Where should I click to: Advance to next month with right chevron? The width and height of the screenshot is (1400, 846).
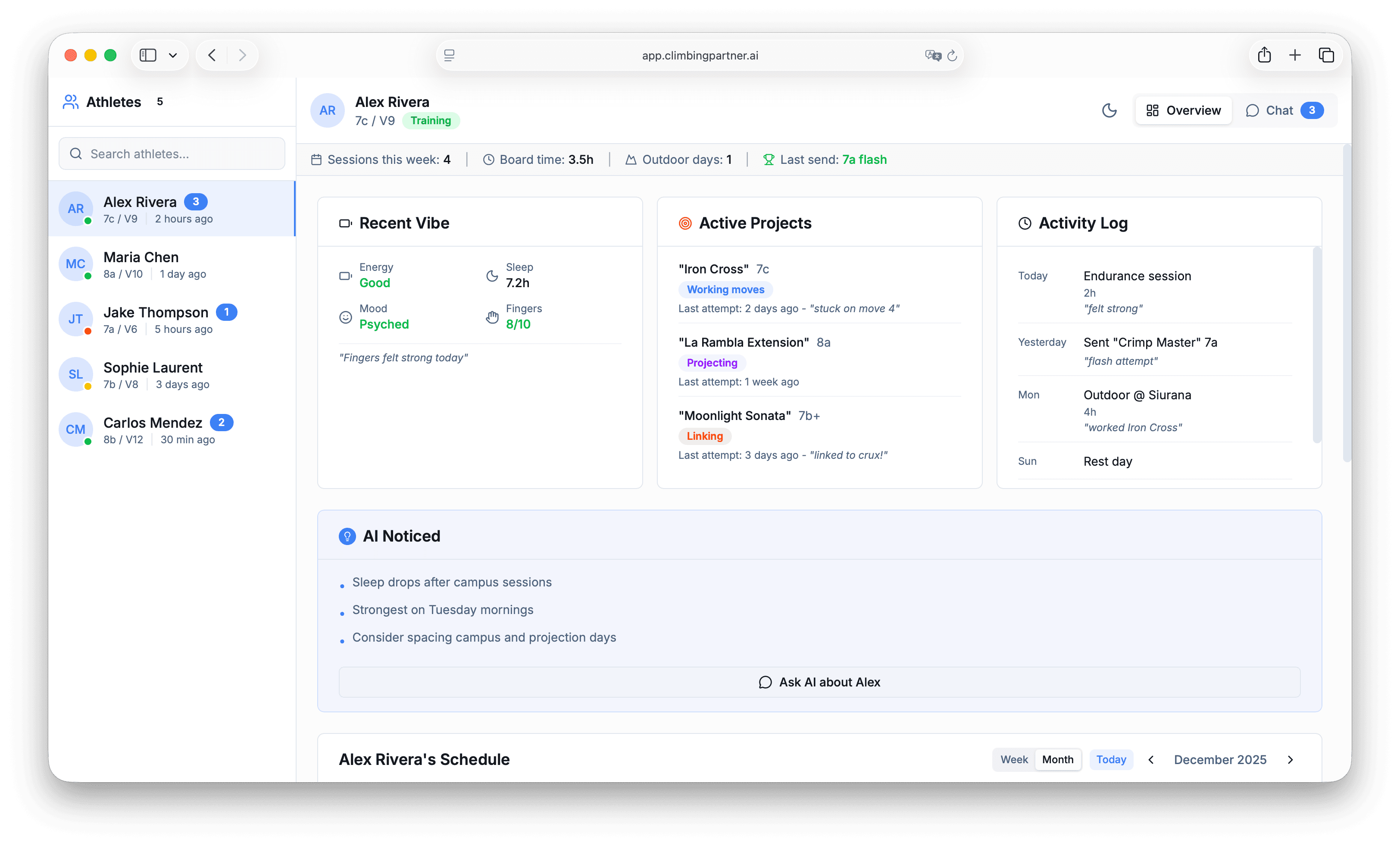pyautogui.click(x=1291, y=760)
